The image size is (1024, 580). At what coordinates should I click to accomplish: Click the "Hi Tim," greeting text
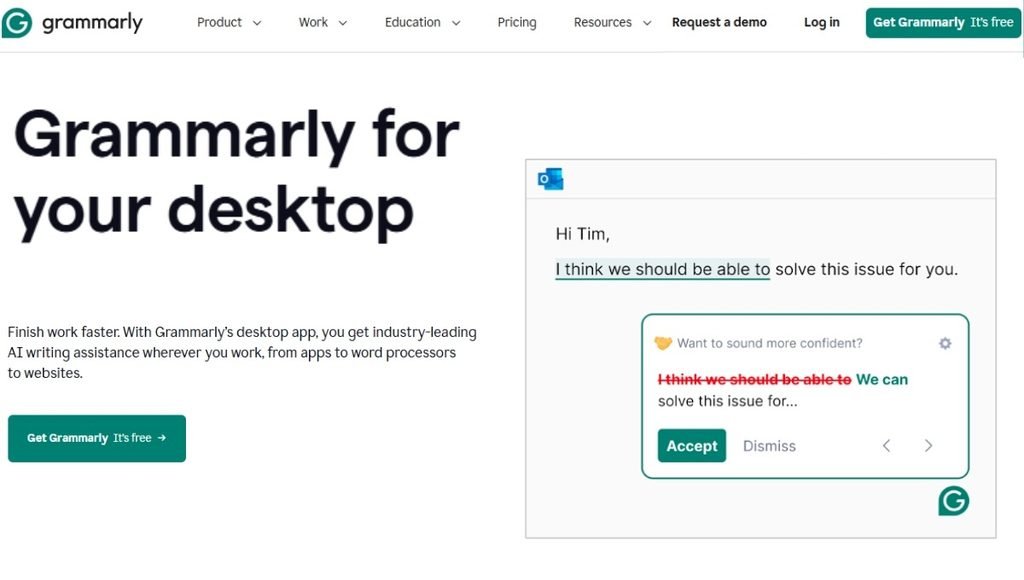pyautogui.click(x=583, y=234)
